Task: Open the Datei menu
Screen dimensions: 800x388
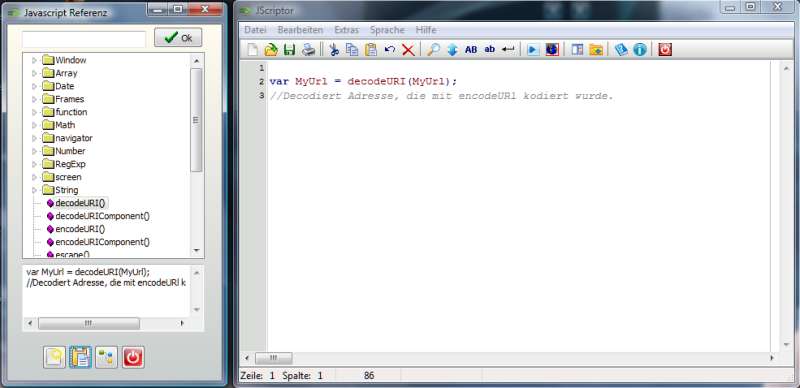Action: [255, 30]
